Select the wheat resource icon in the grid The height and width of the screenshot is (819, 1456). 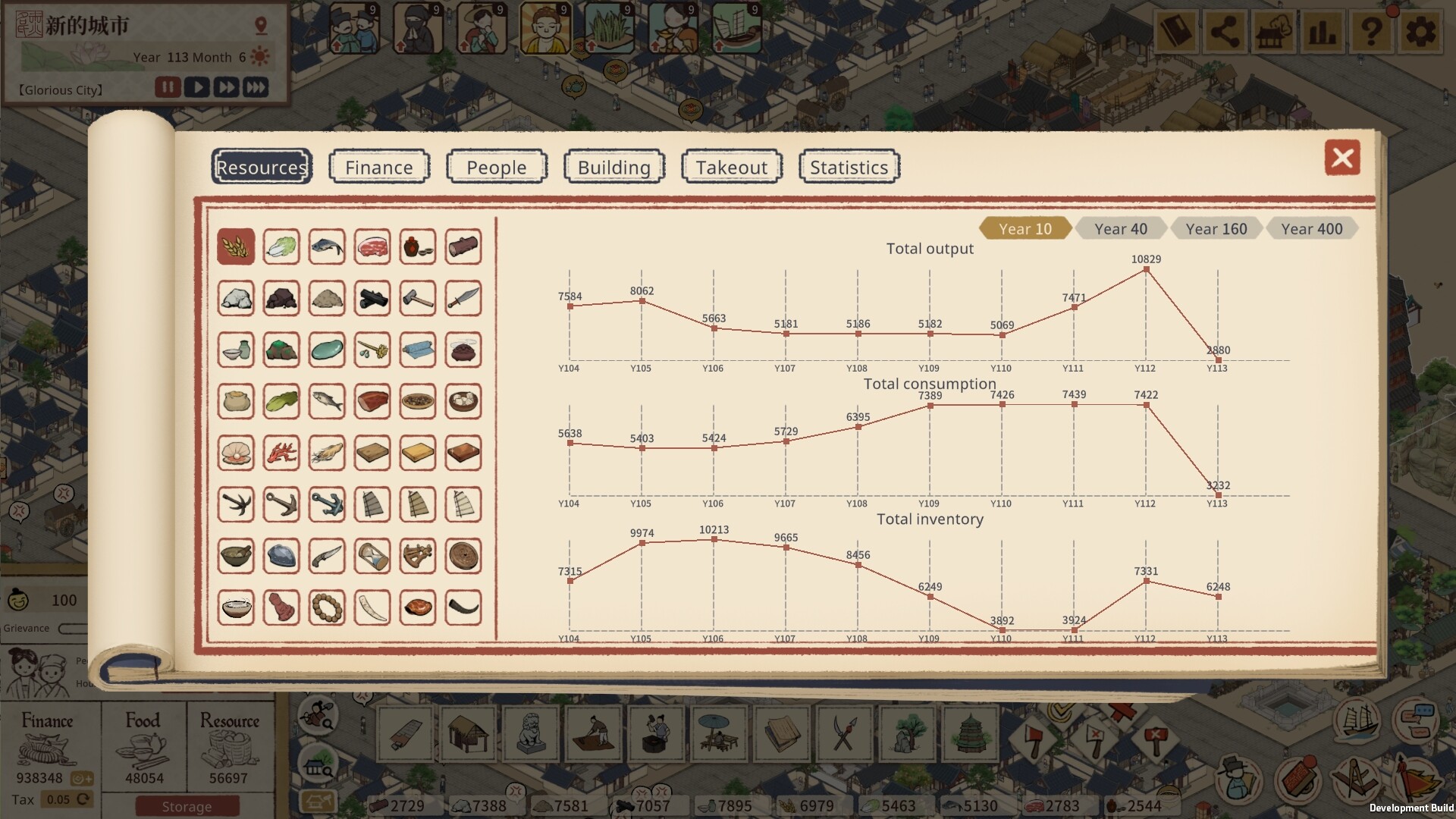pos(236,246)
